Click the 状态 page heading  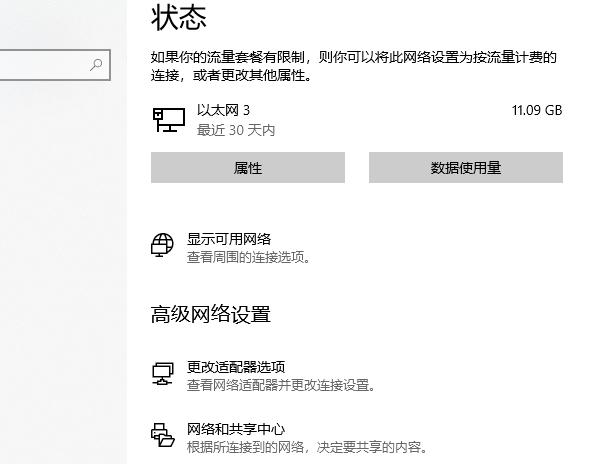point(179,18)
